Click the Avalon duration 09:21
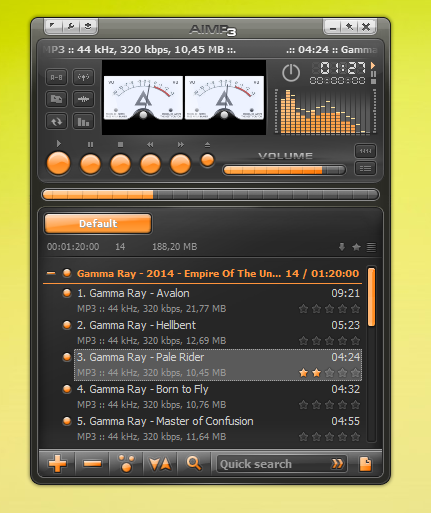The image size is (431, 513). point(345,293)
